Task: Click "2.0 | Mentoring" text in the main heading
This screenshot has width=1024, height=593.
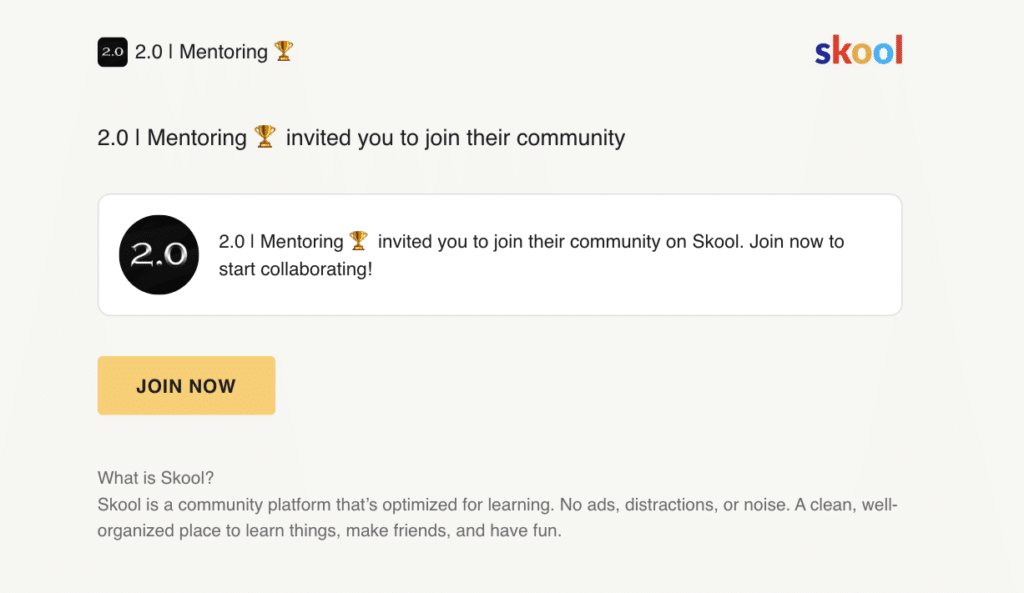Action: pos(171,138)
